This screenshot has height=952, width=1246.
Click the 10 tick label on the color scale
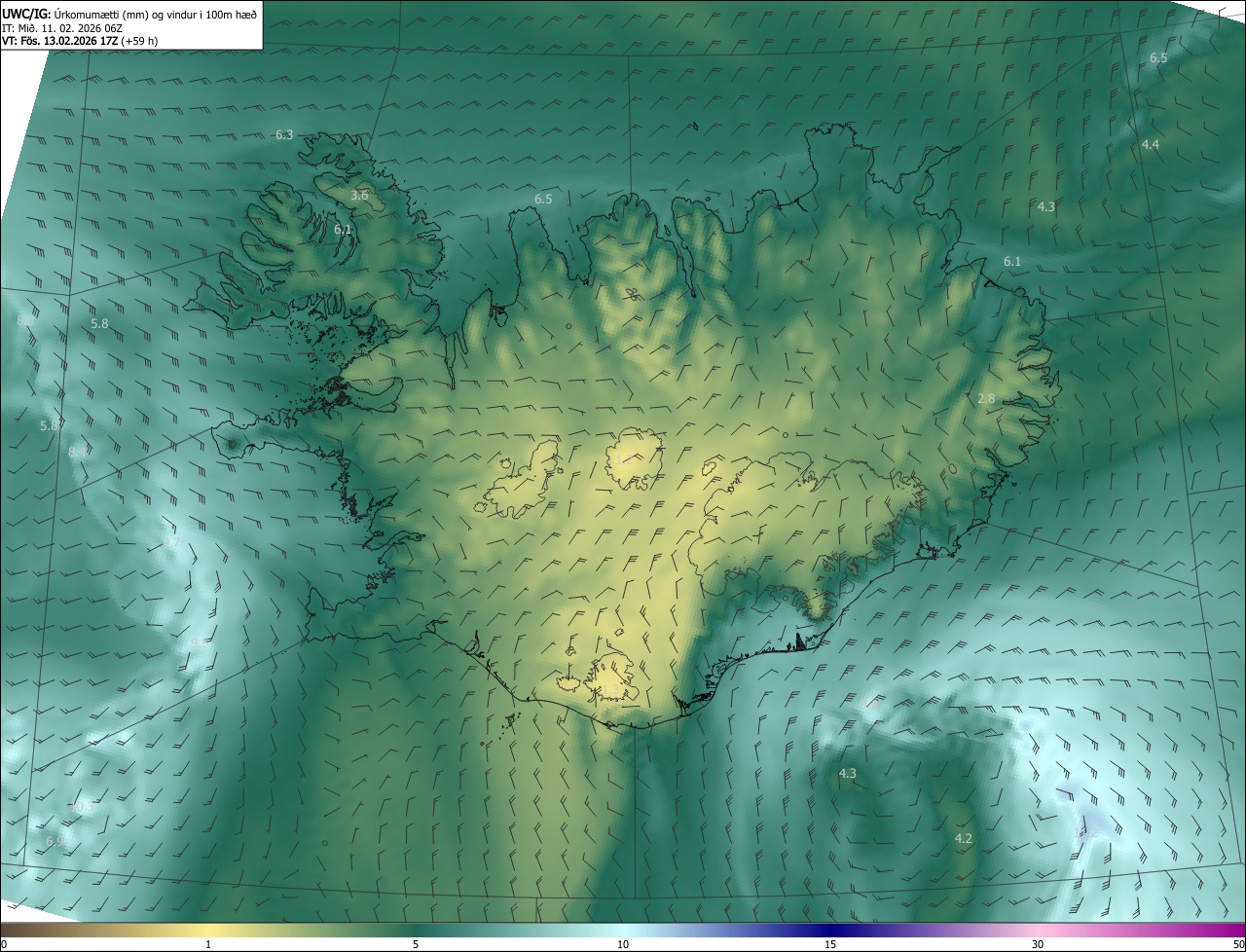tap(623, 945)
